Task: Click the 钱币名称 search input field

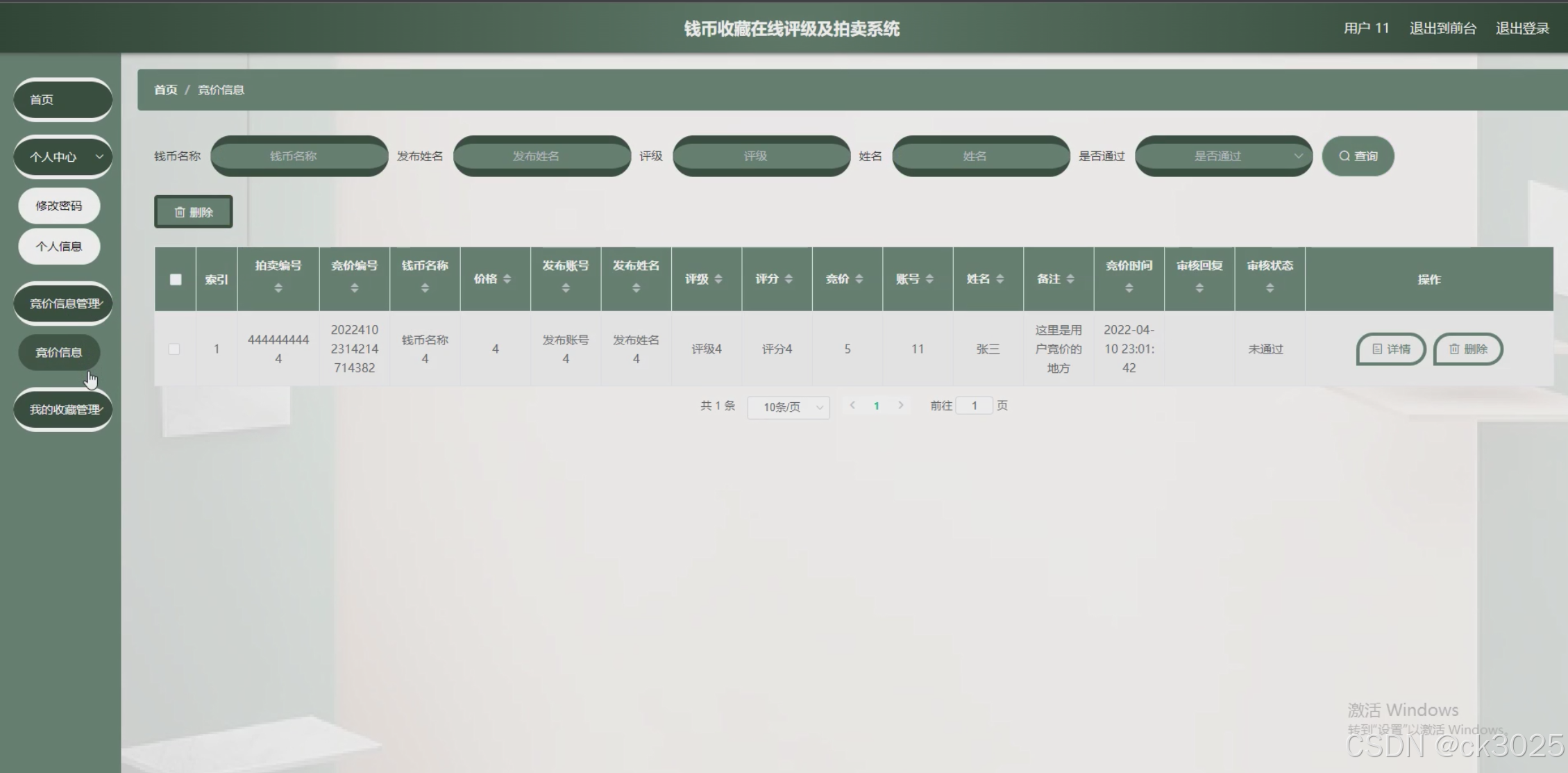Action: pyautogui.click(x=299, y=156)
